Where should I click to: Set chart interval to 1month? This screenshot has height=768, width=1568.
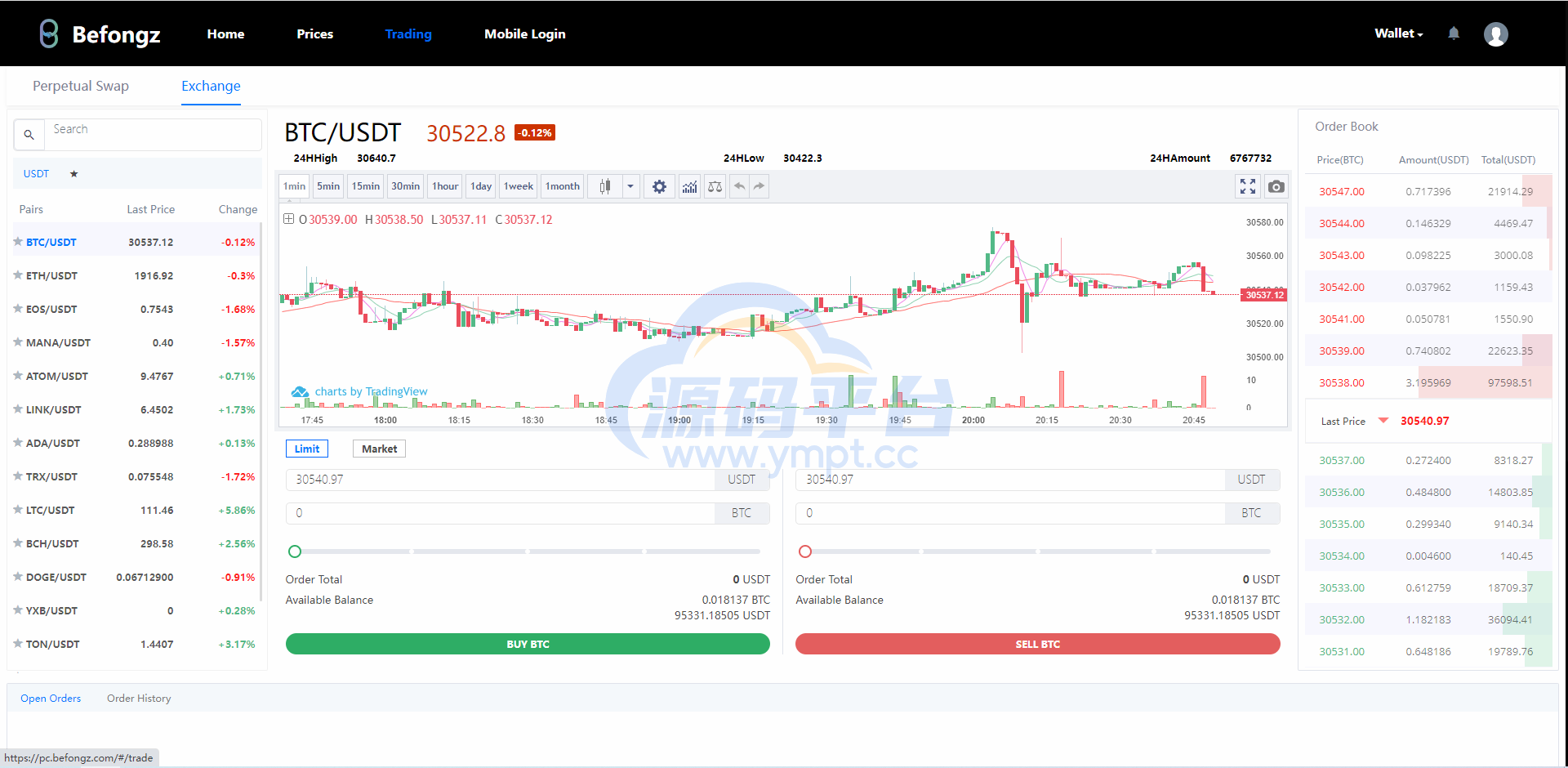click(562, 186)
